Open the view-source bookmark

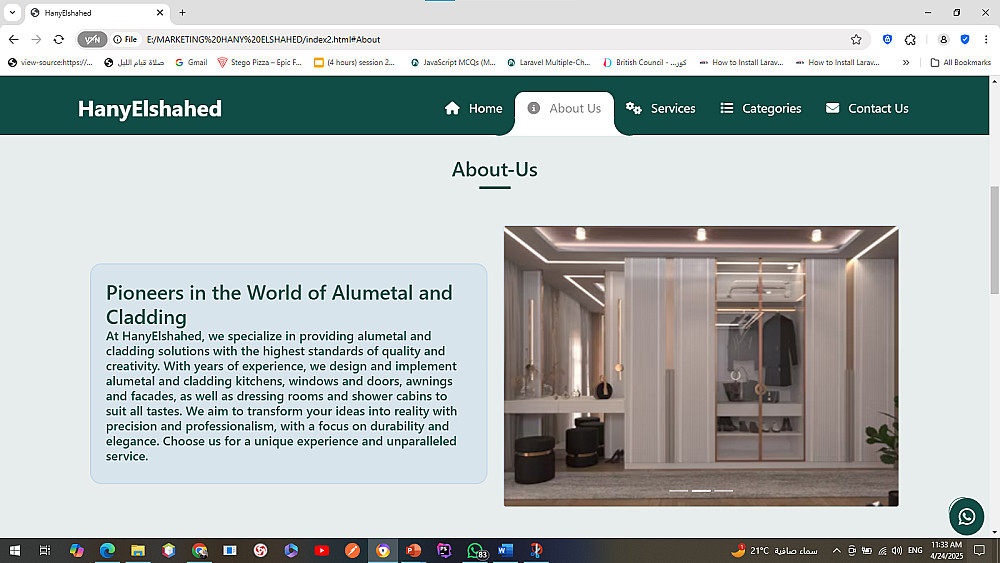click(x=50, y=62)
